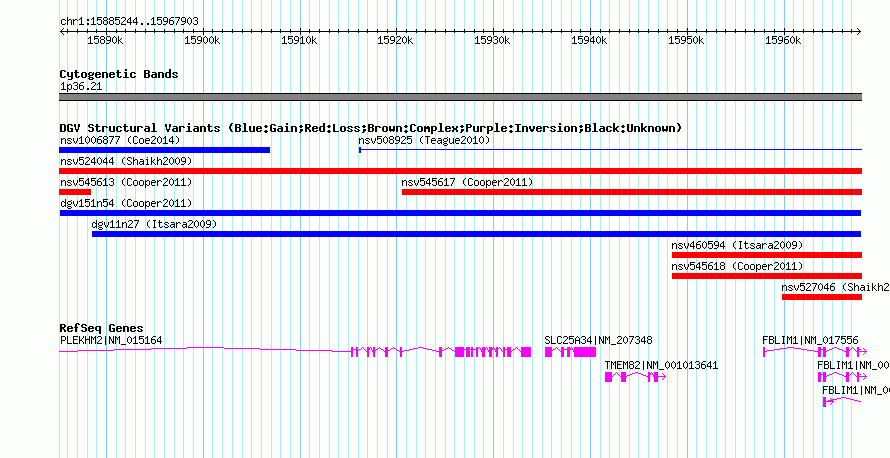The image size is (890, 458).
Task: Select the nsv1006877 (Coe2014) label
Action: click(x=120, y=140)
